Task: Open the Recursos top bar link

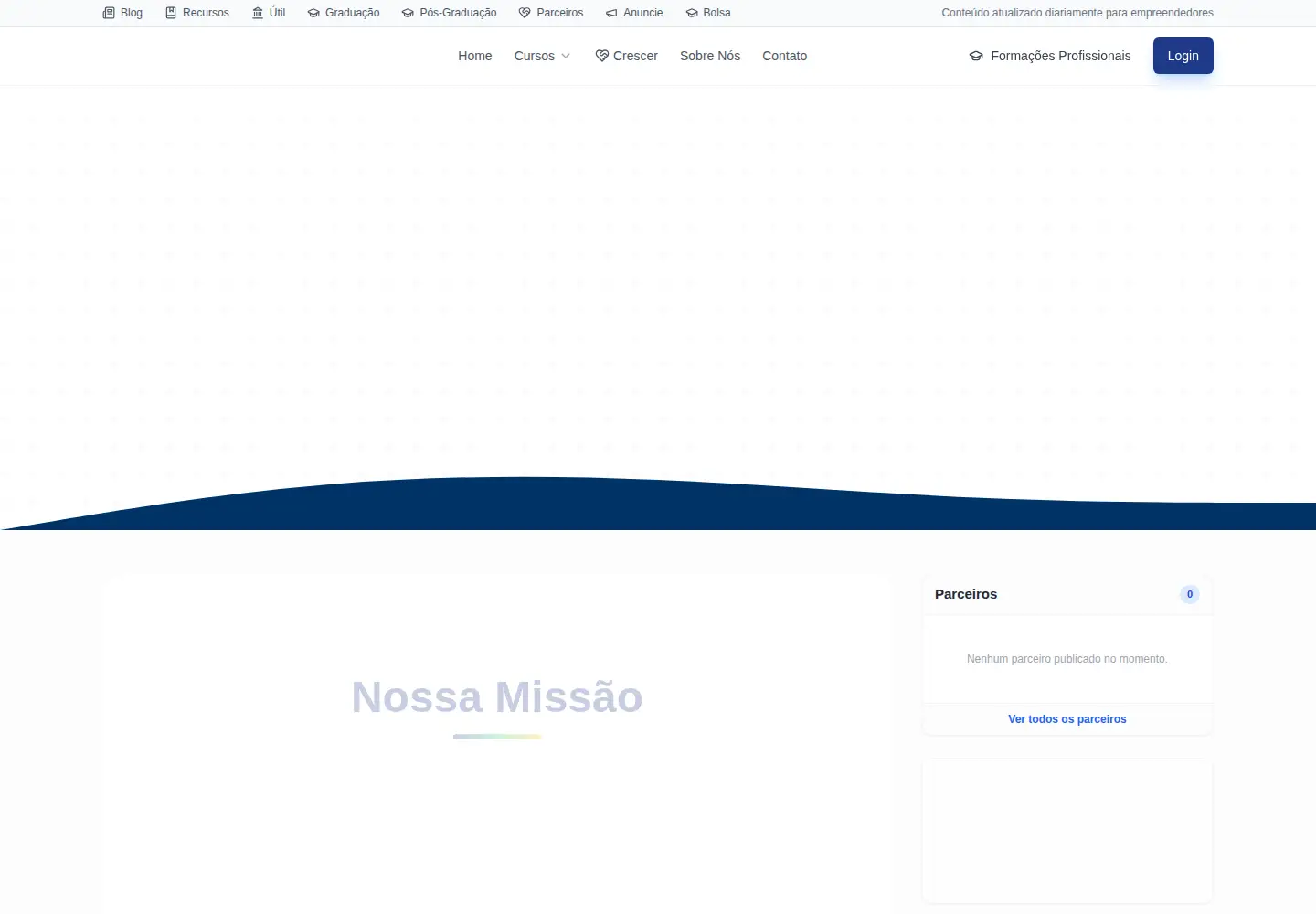Action: [197, 13]
